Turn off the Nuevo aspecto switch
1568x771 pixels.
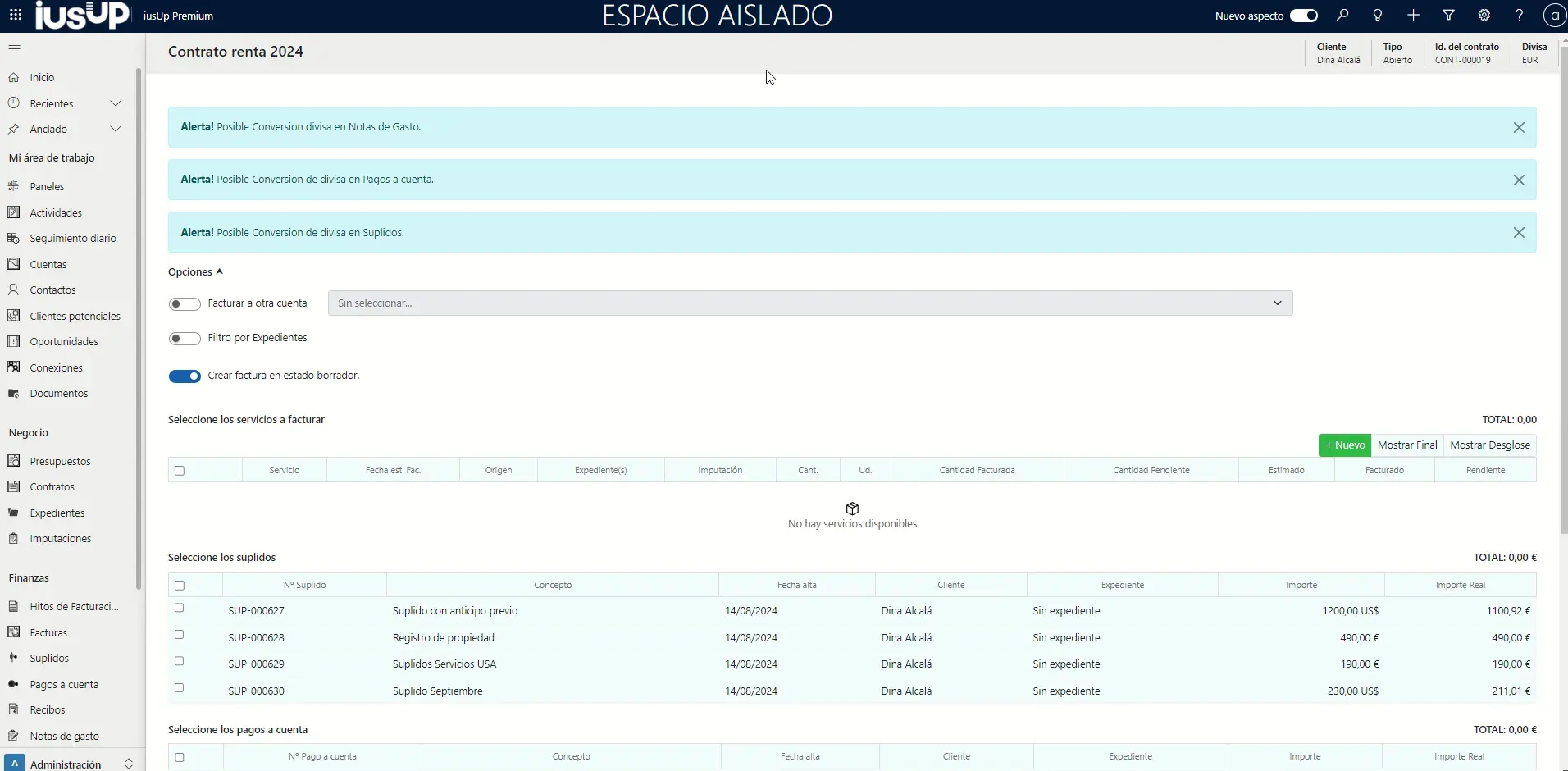[x=1303, y=16]
